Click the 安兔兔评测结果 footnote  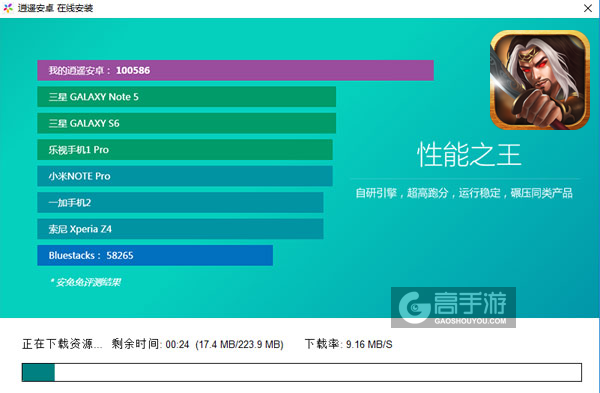[x=86, y=282]
